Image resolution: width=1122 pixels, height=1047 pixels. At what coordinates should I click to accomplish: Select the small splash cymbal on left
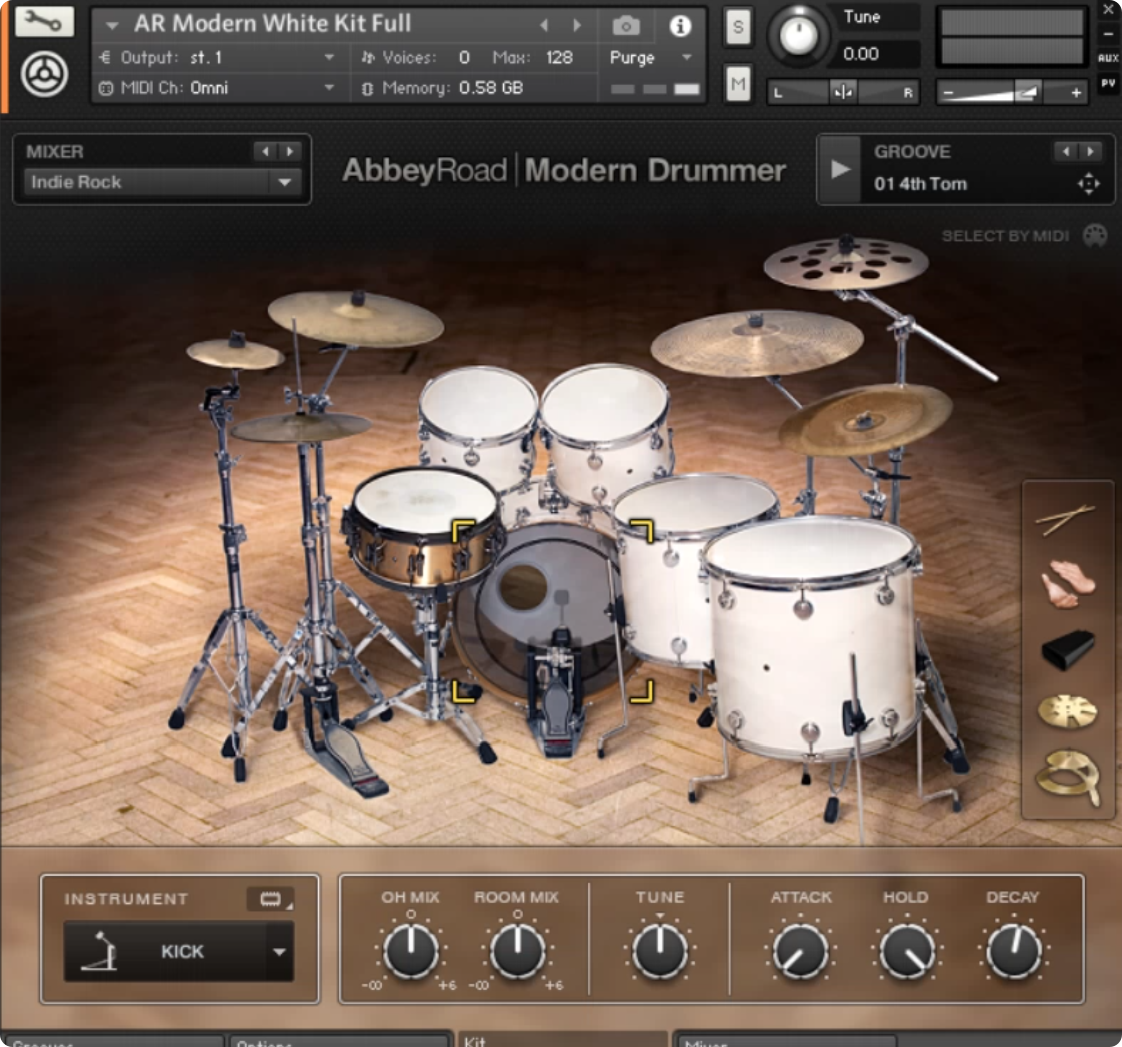[235, 352]
